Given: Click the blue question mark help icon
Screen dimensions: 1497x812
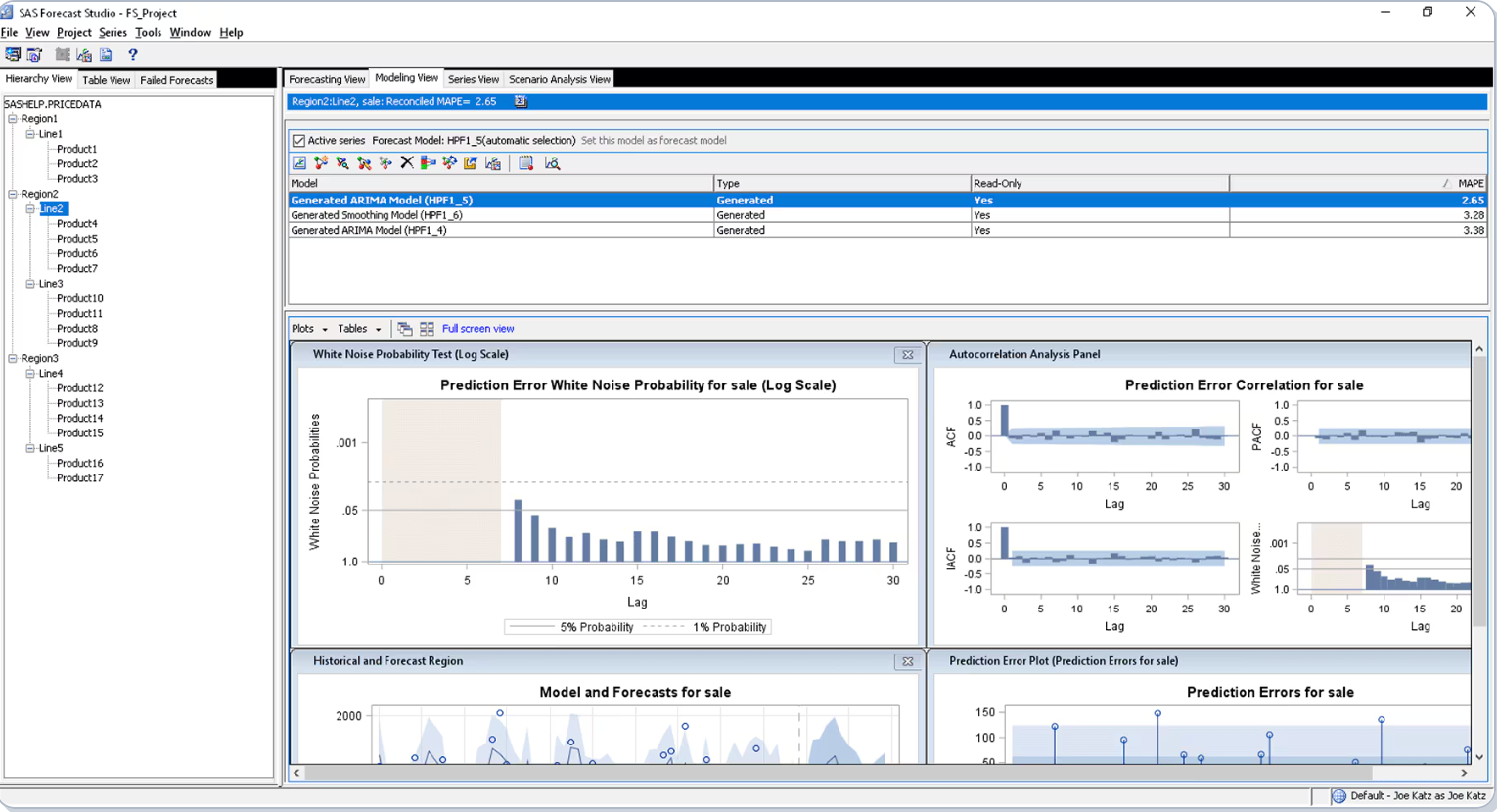Looking at the screenshot, I should click(133, 55).
